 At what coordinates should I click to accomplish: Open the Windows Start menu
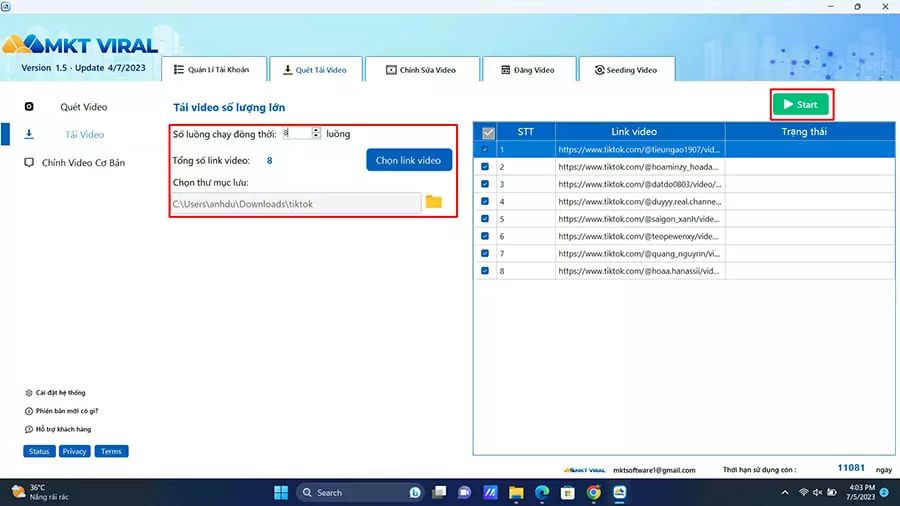coord(281,492)
